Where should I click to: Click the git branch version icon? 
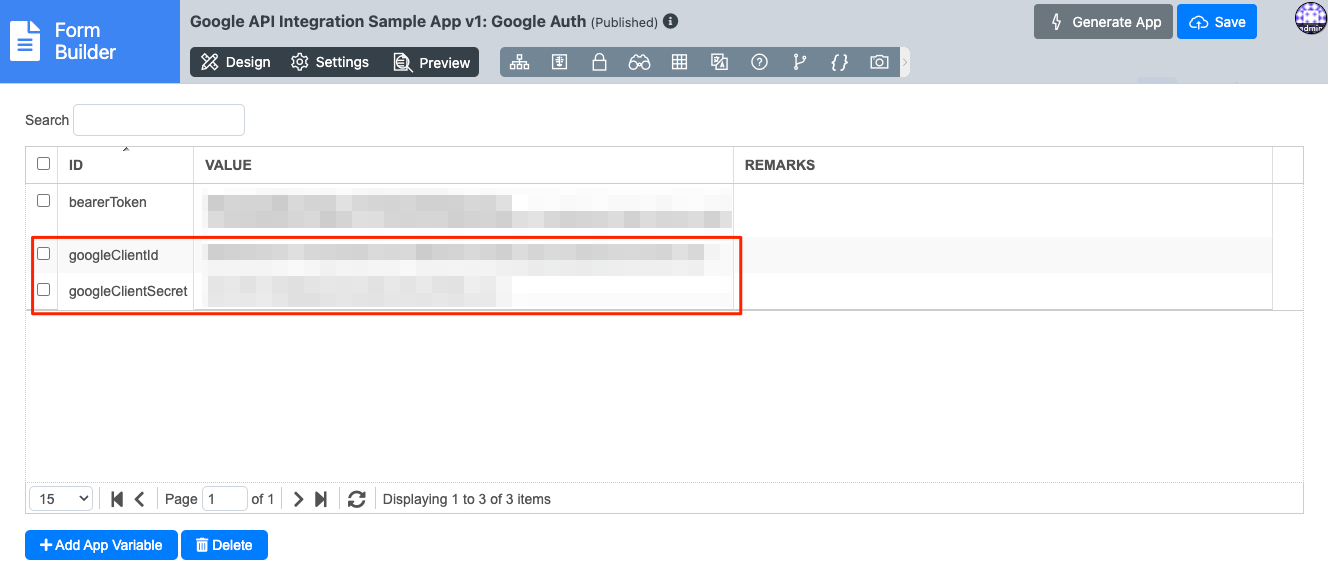[799, 62]
